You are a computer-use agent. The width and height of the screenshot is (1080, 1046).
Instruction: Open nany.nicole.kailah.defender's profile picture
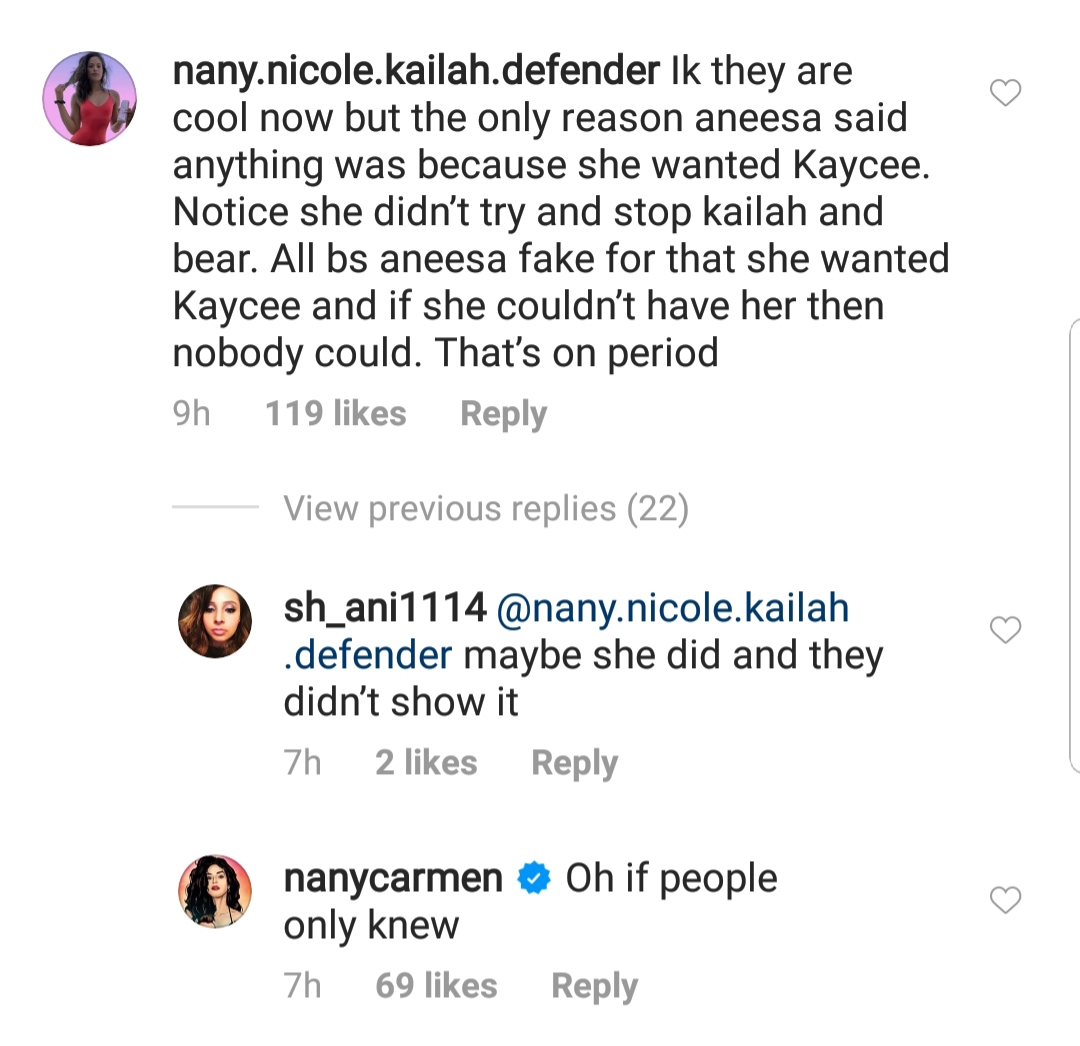click(90, 98)
